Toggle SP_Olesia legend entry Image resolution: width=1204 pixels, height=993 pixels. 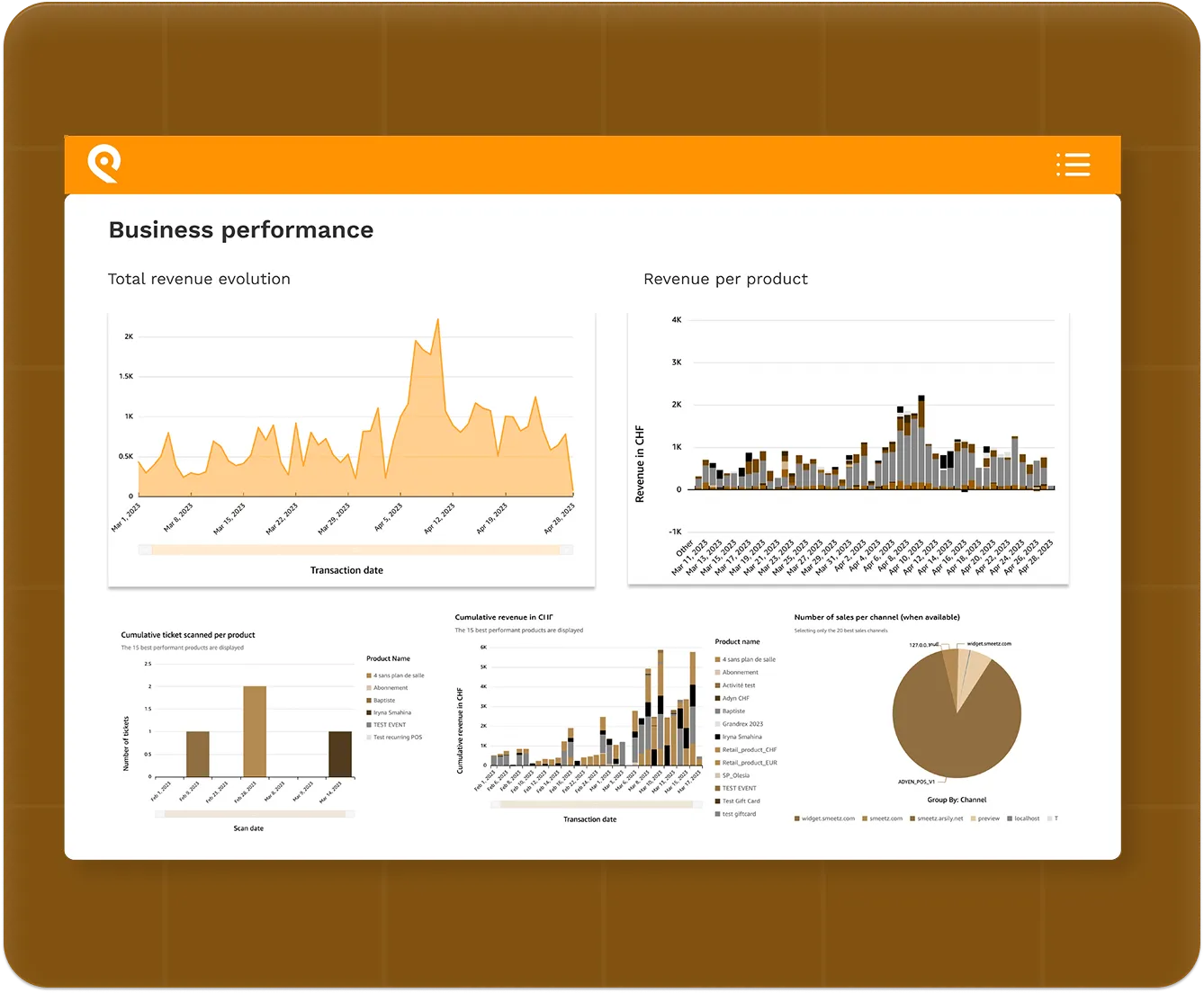point(732,775)
